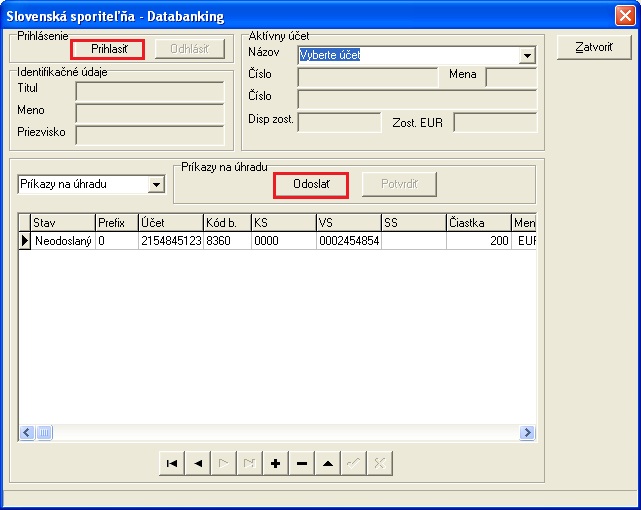Select the Vyberte účet text field
This screenshot has width=641, height=510.
coord(409,55)
